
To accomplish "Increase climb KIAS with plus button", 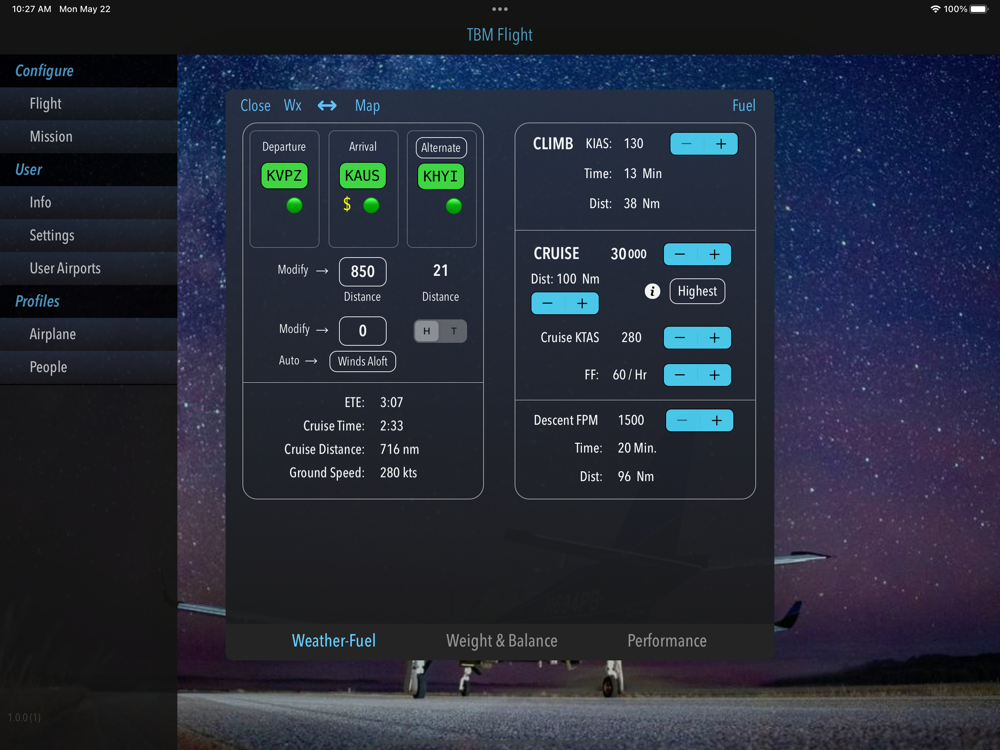I will [721, 144].
